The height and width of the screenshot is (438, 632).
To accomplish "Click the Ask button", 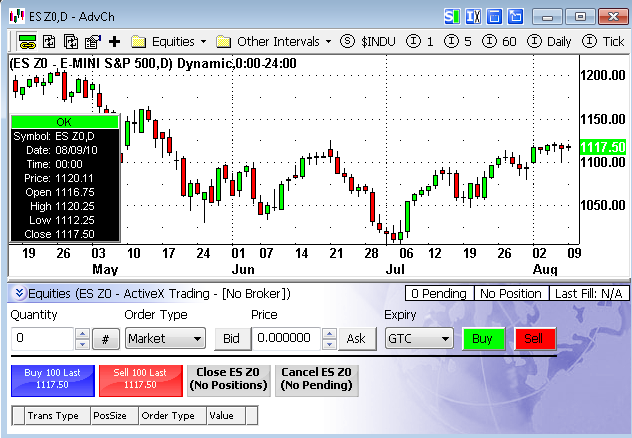I will pos(356,338).
